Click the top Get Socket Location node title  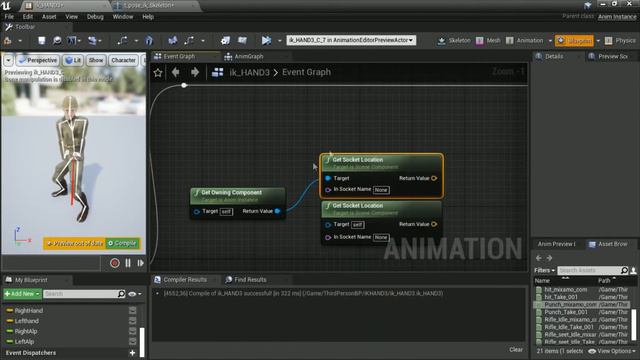358,160
